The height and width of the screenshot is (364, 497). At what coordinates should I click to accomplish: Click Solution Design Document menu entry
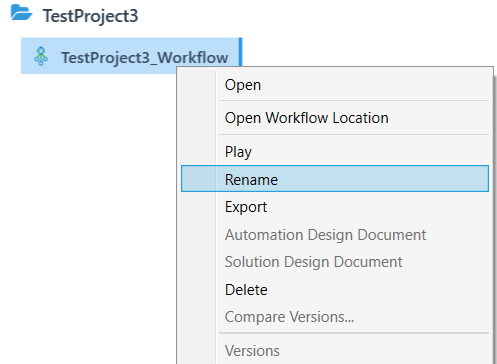335,262
